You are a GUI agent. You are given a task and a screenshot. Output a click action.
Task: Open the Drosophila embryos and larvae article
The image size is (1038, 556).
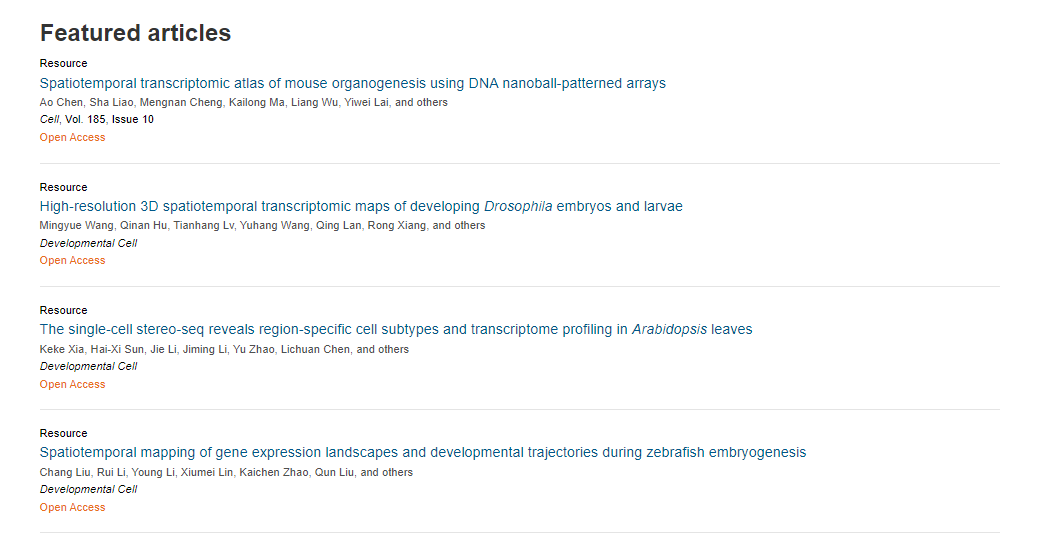click(x=361, y=207)
